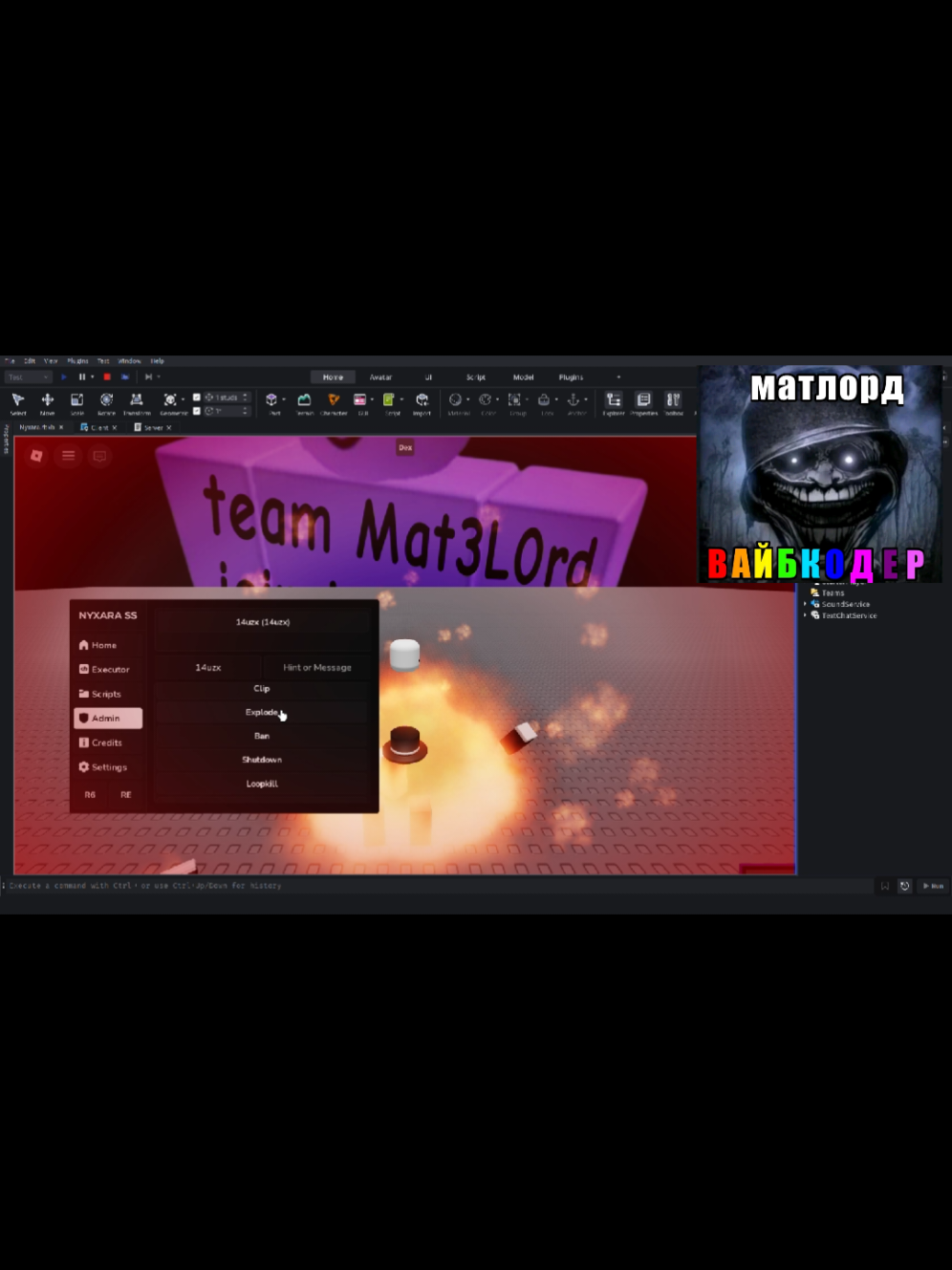Image resolution: width=952 pixels, height=1270 pixels.
Task: Click the Explode admin command button
Action: pos(262,712)
